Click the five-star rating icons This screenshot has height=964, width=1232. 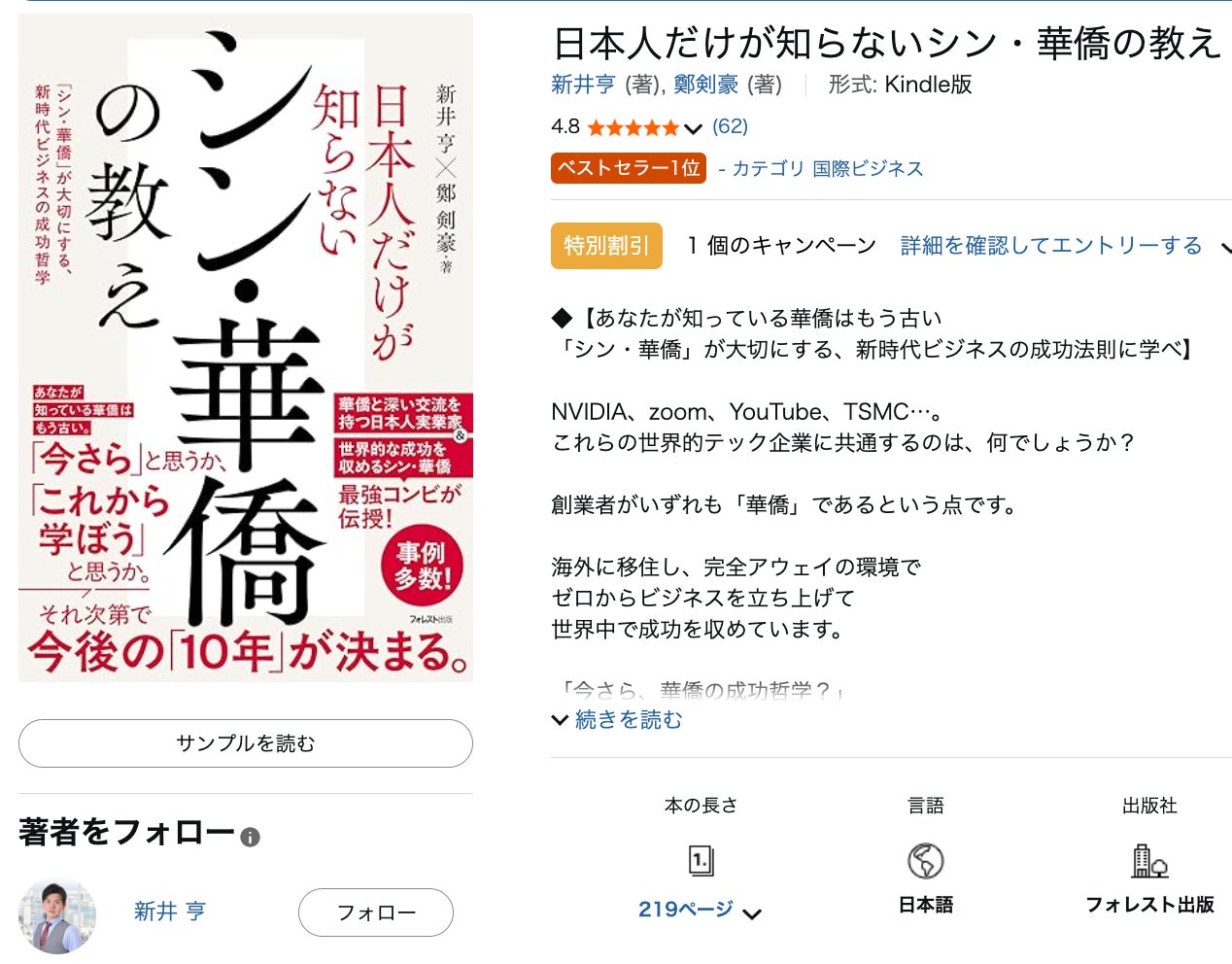[633, 127]
